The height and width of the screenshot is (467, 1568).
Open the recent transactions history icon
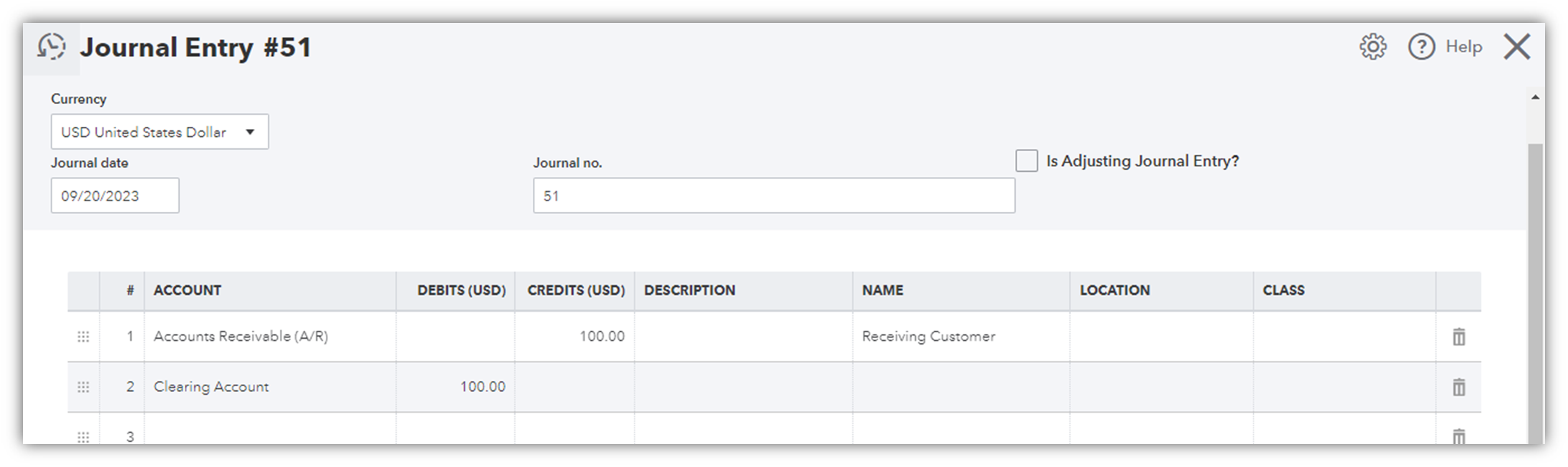[x=52, y=47]
